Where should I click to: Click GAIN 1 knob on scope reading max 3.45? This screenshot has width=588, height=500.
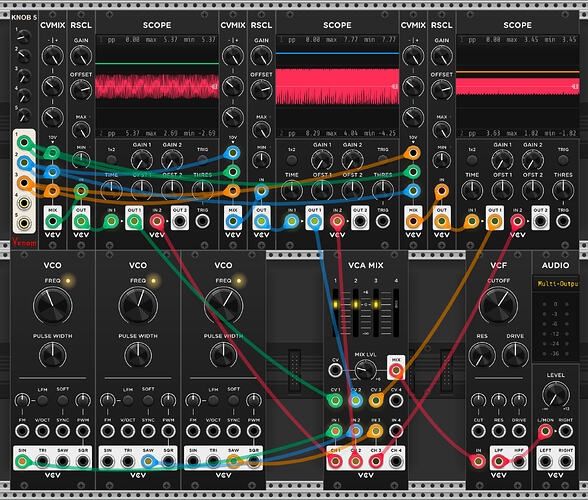pyautogui.click(x=502, y=160)
